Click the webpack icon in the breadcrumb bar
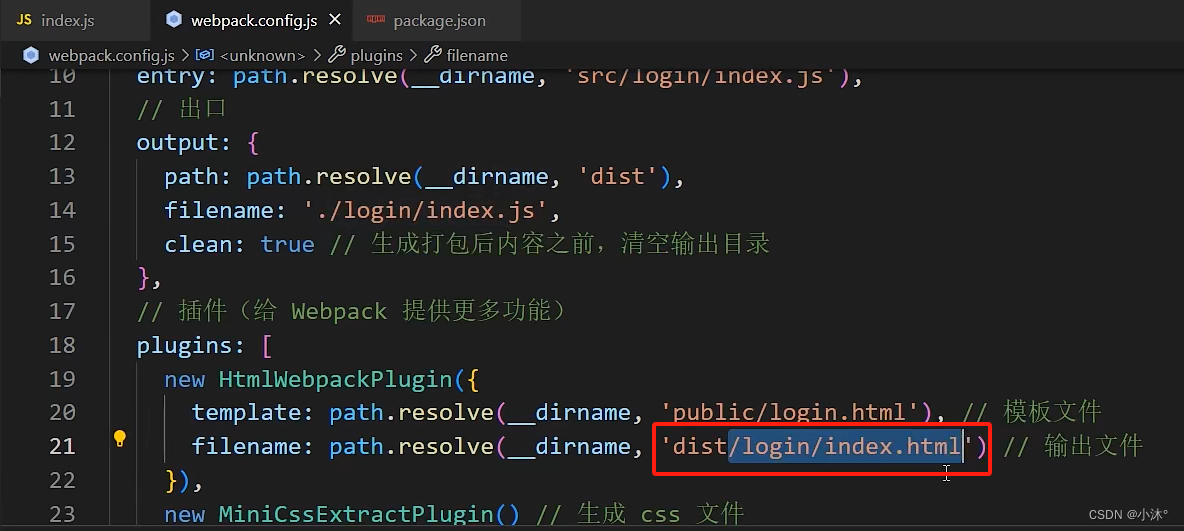This screenshot has height=531, width=1184. tap(31, 55)
